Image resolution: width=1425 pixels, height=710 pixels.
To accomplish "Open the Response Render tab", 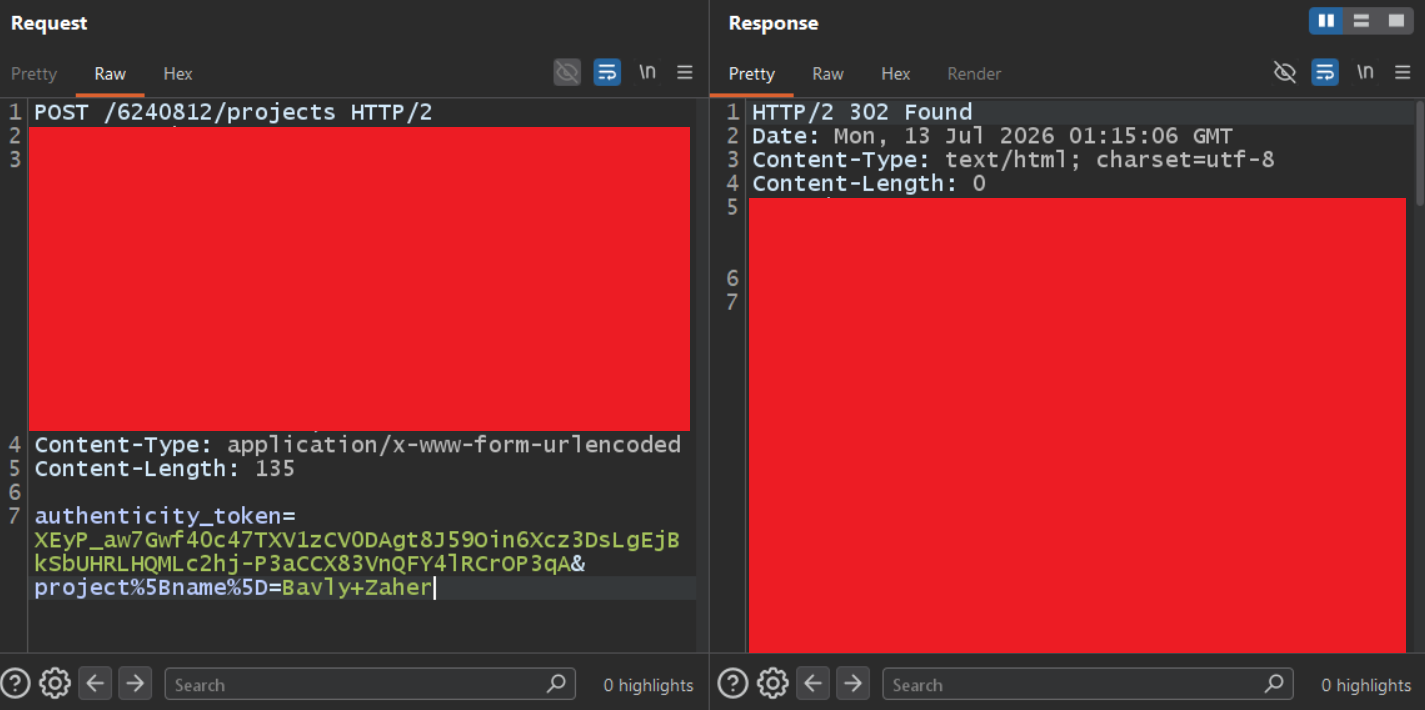I will 974,73.
